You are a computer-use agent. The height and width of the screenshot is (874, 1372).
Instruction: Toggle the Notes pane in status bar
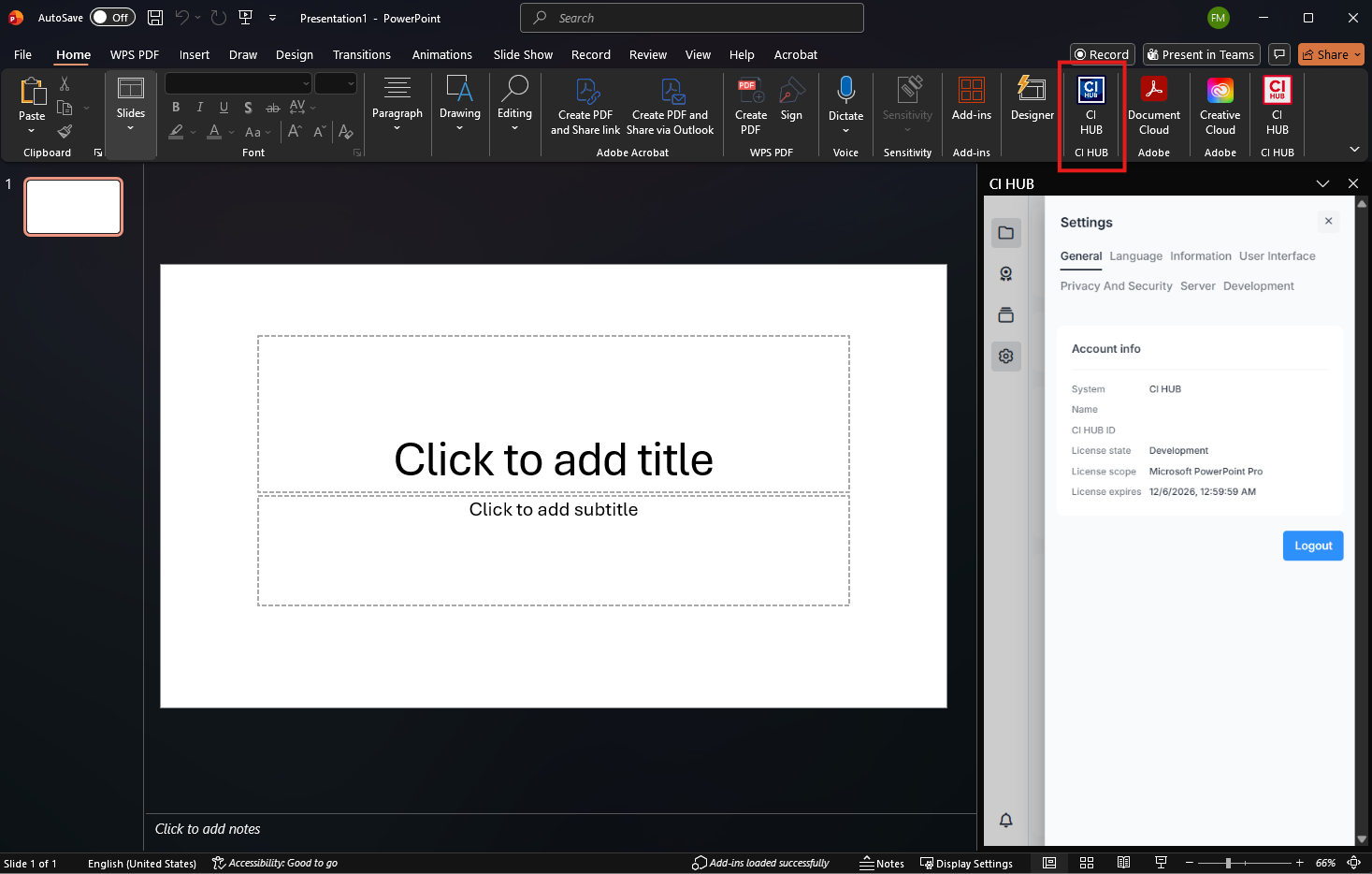(x=882, y=863)
